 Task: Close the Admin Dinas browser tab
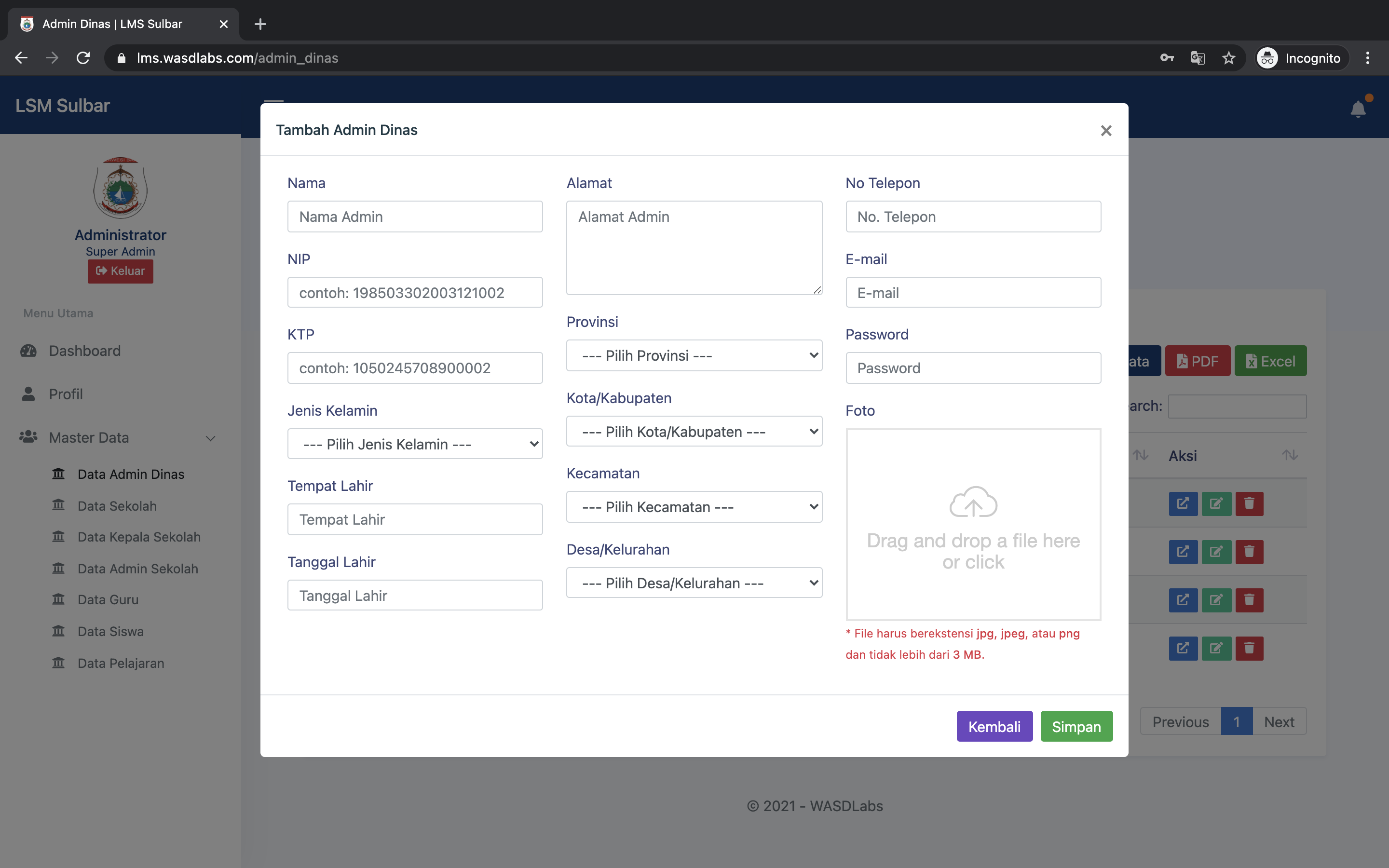(223, 24)
